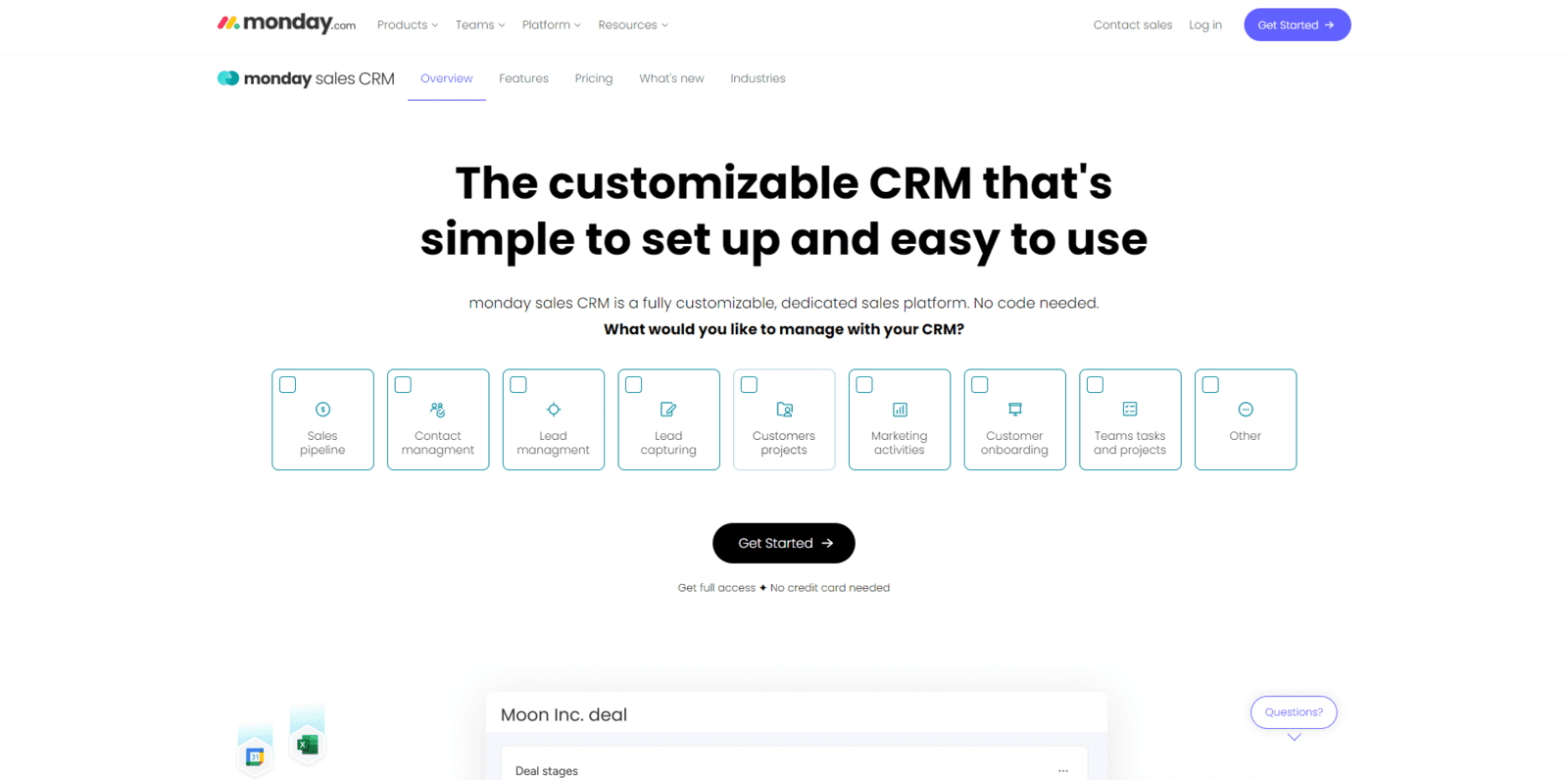The height and width of the screenshot is (780, 1568).
Task: Open the Industries tab
Action: pos(758,78)
